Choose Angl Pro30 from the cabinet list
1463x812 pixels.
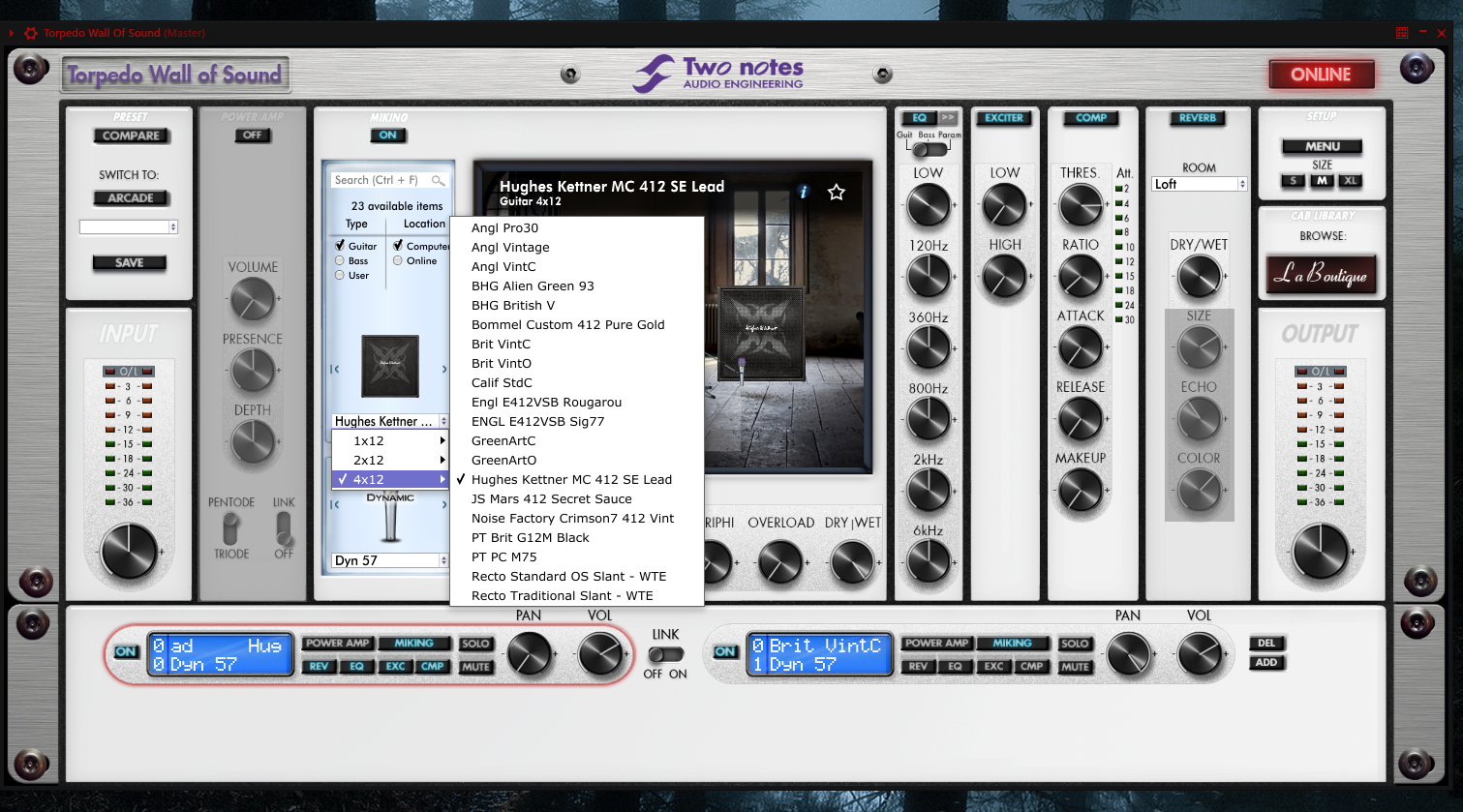tap(577, 227)
